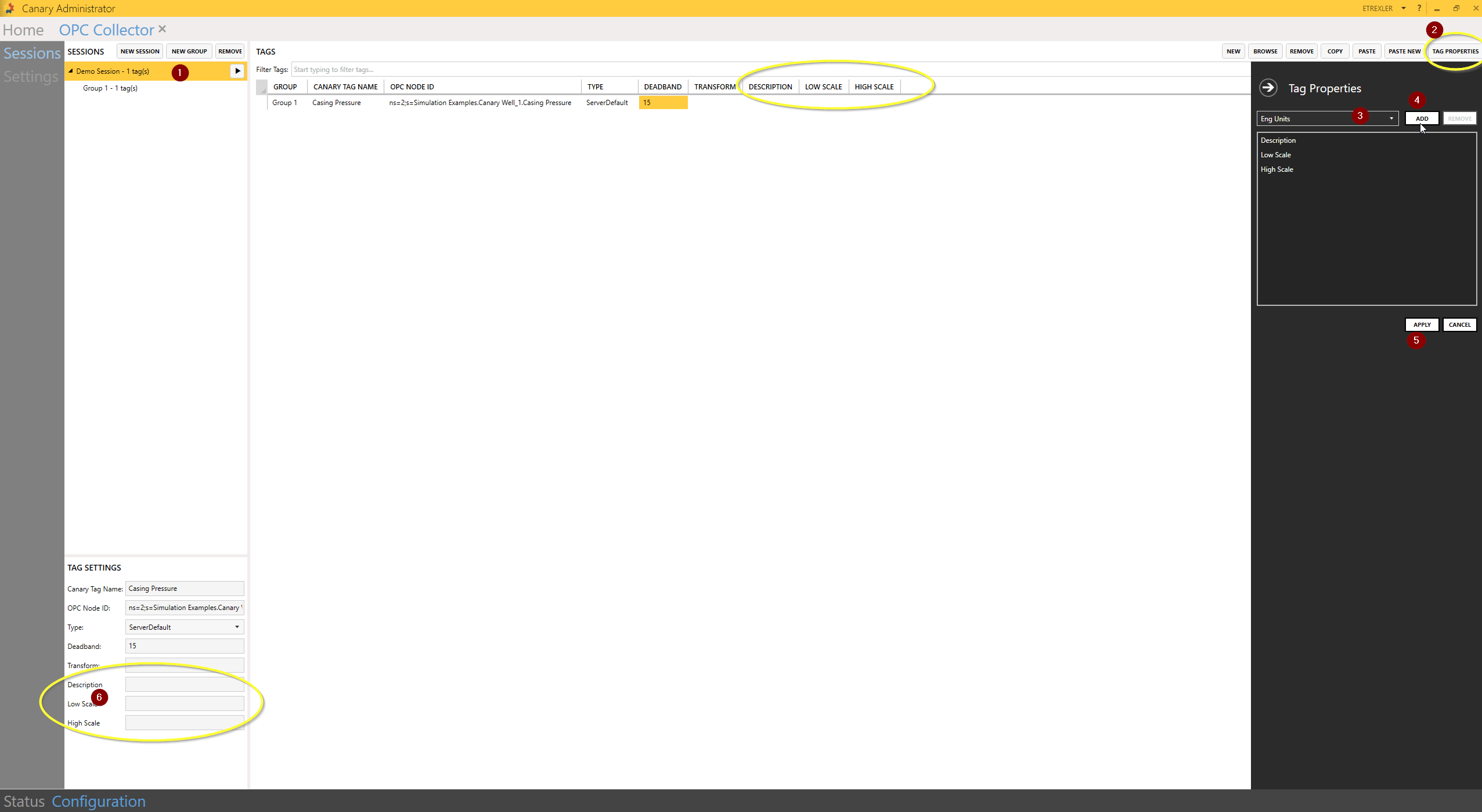Apply the tag property changes
This screenshot has width=1482, height=812.
tap(1421, 324)
